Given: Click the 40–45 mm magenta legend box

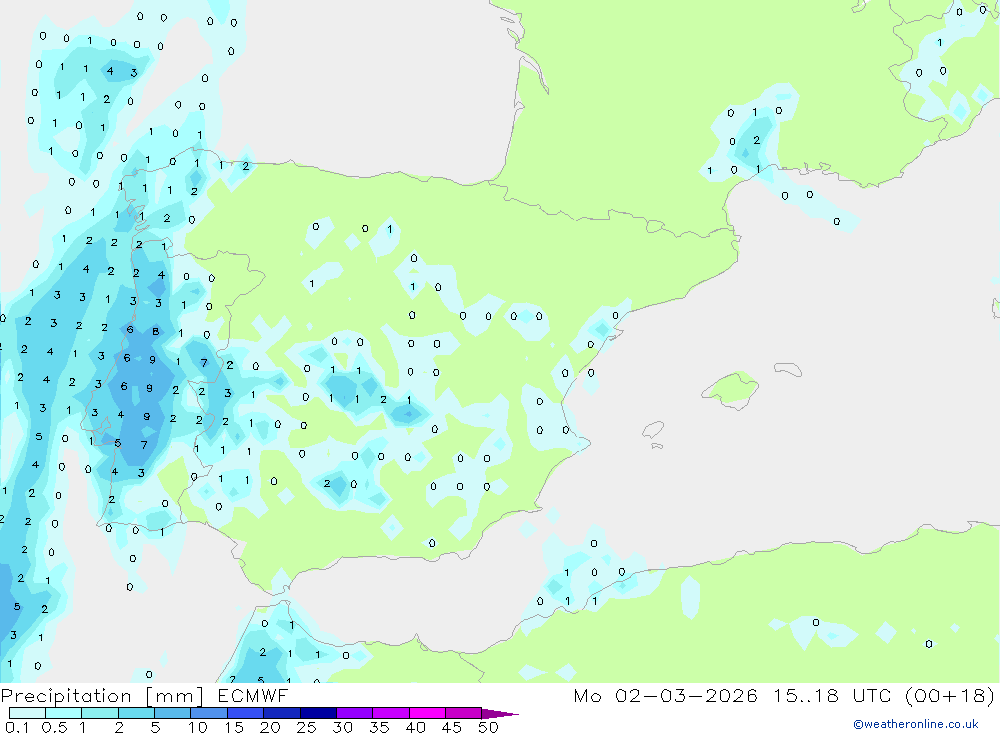Looking at the screenshot, I should 427,713.
